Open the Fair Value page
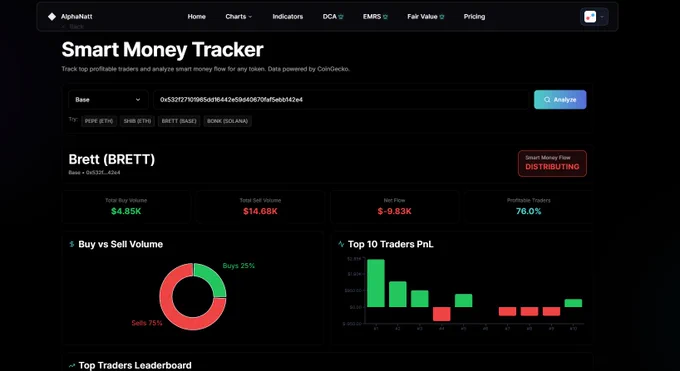Screen dimensions: 680x371 click(x=422, y=16)
